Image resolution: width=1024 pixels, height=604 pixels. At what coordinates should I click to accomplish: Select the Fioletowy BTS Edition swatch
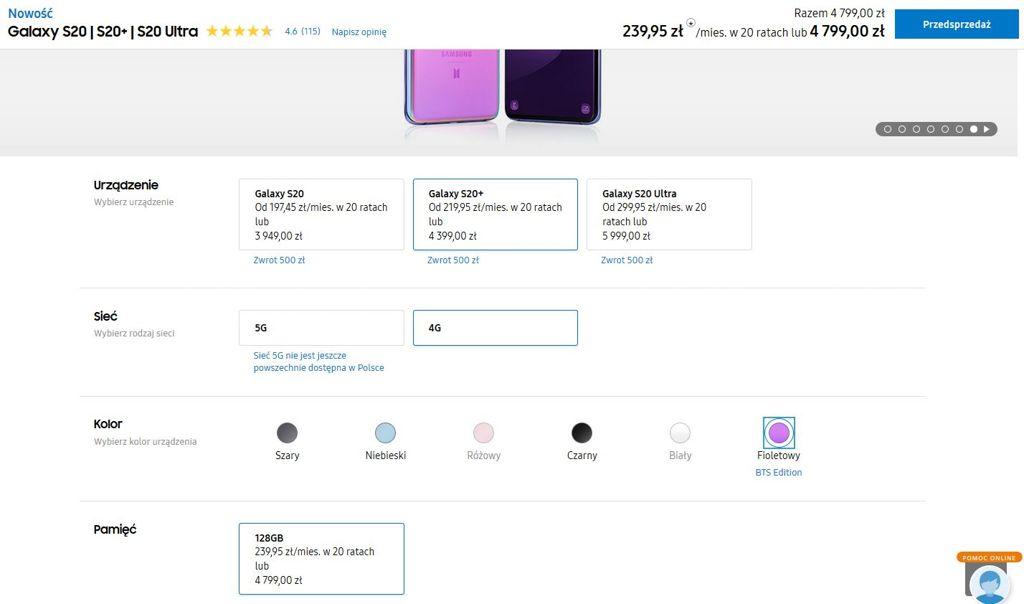779,433
